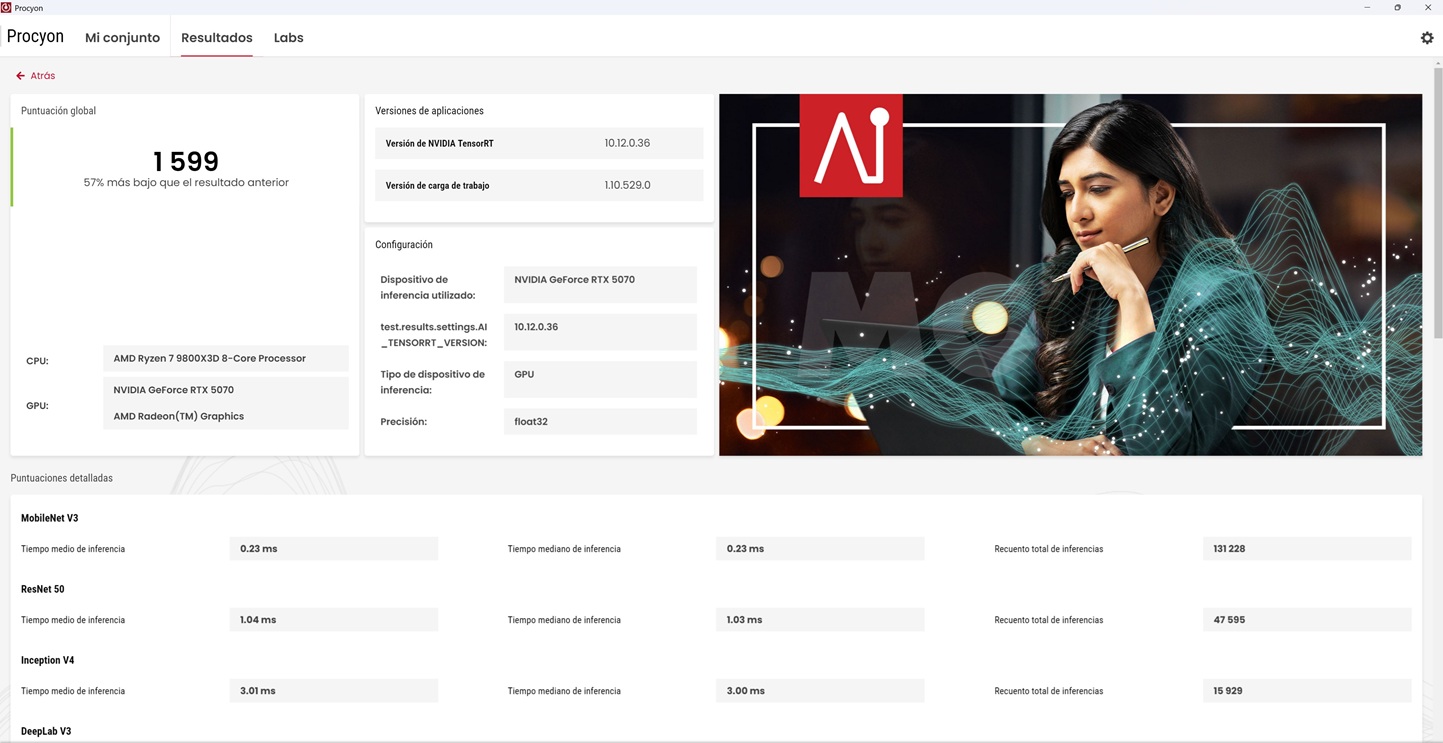Open the settings gear icon

coord(1427,38)
